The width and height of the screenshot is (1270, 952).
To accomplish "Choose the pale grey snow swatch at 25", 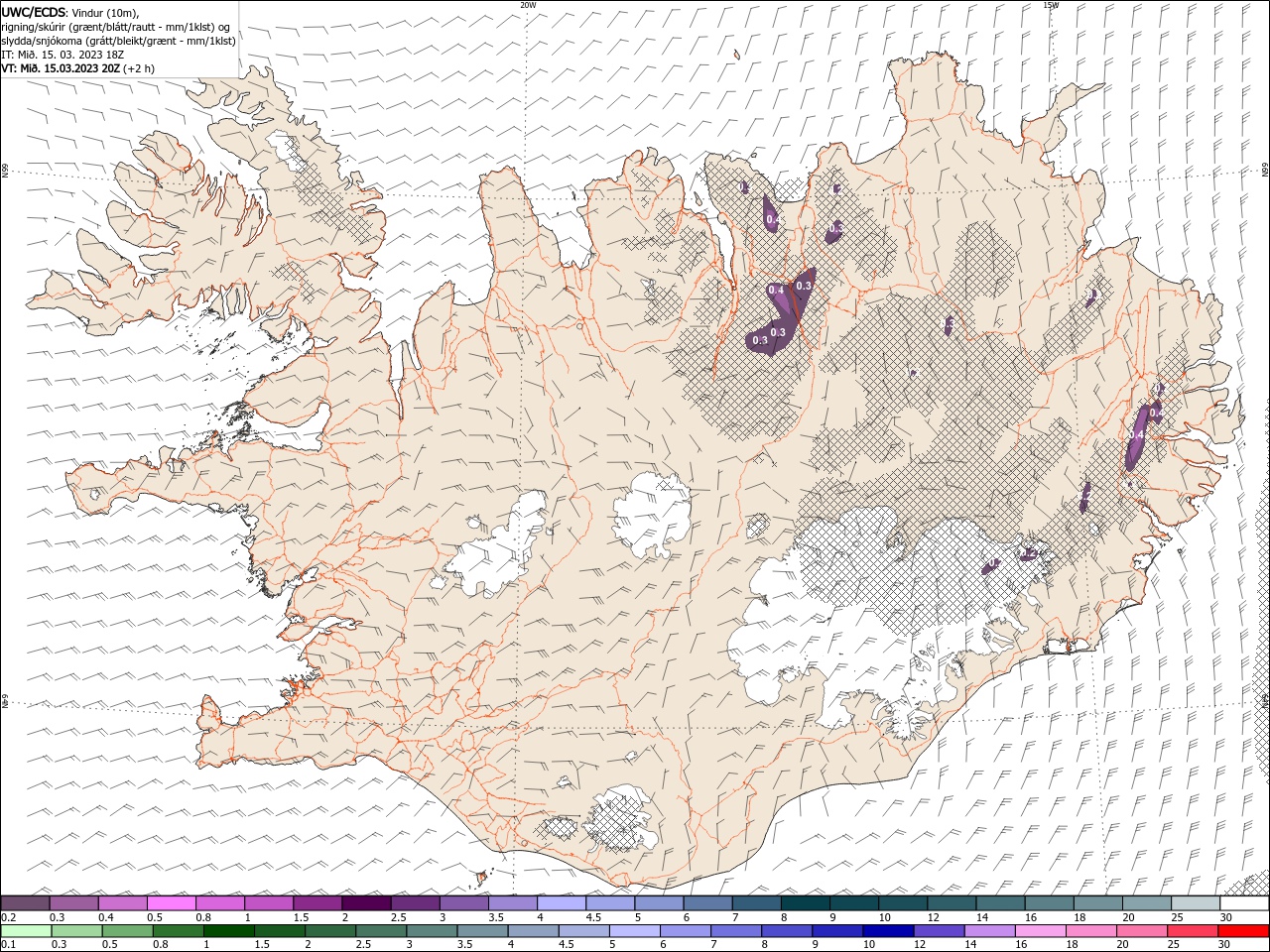I will pyautogui.click(x=1196, y=903).
